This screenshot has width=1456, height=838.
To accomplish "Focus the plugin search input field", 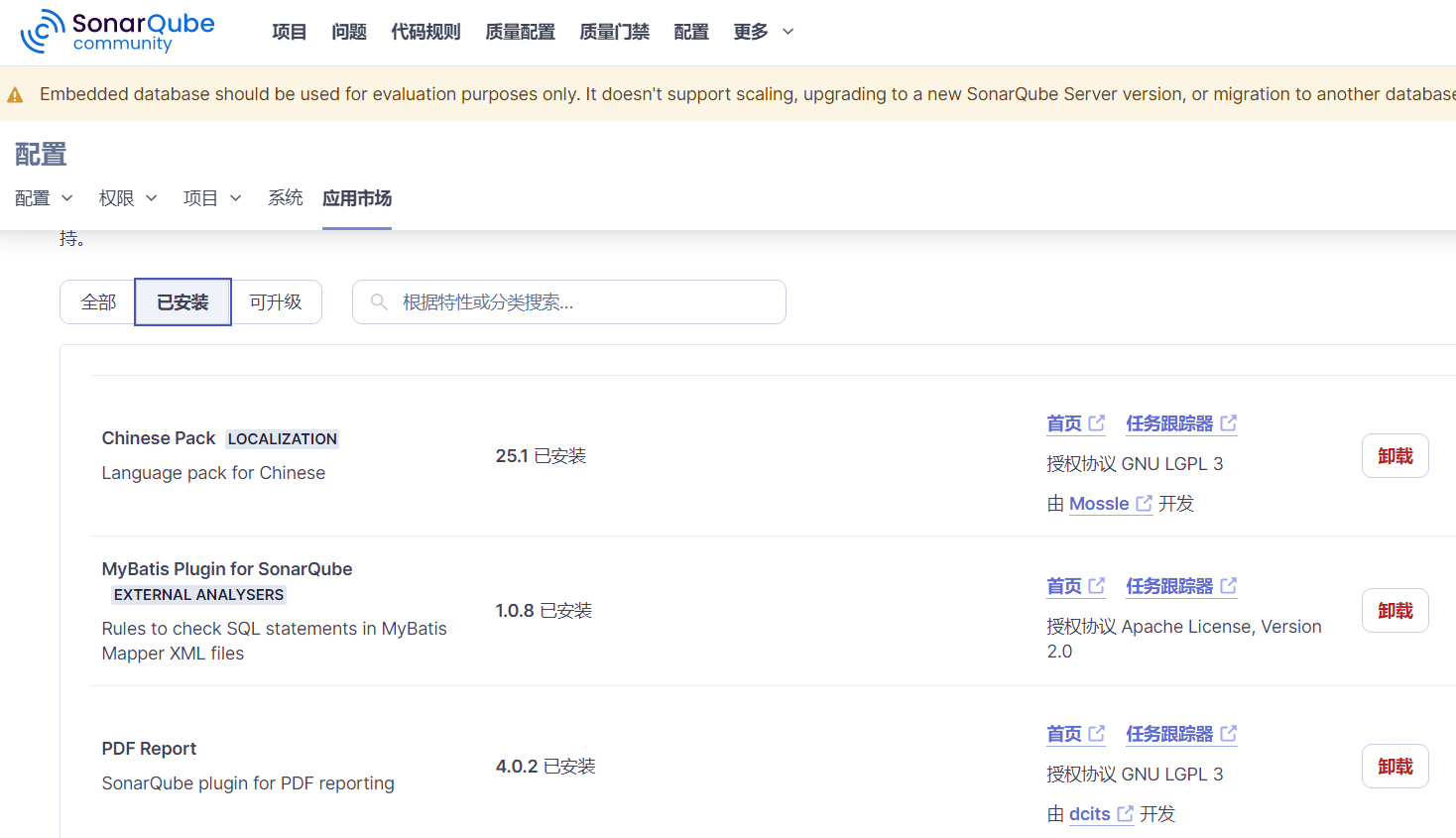I will [x=569, y=302].
